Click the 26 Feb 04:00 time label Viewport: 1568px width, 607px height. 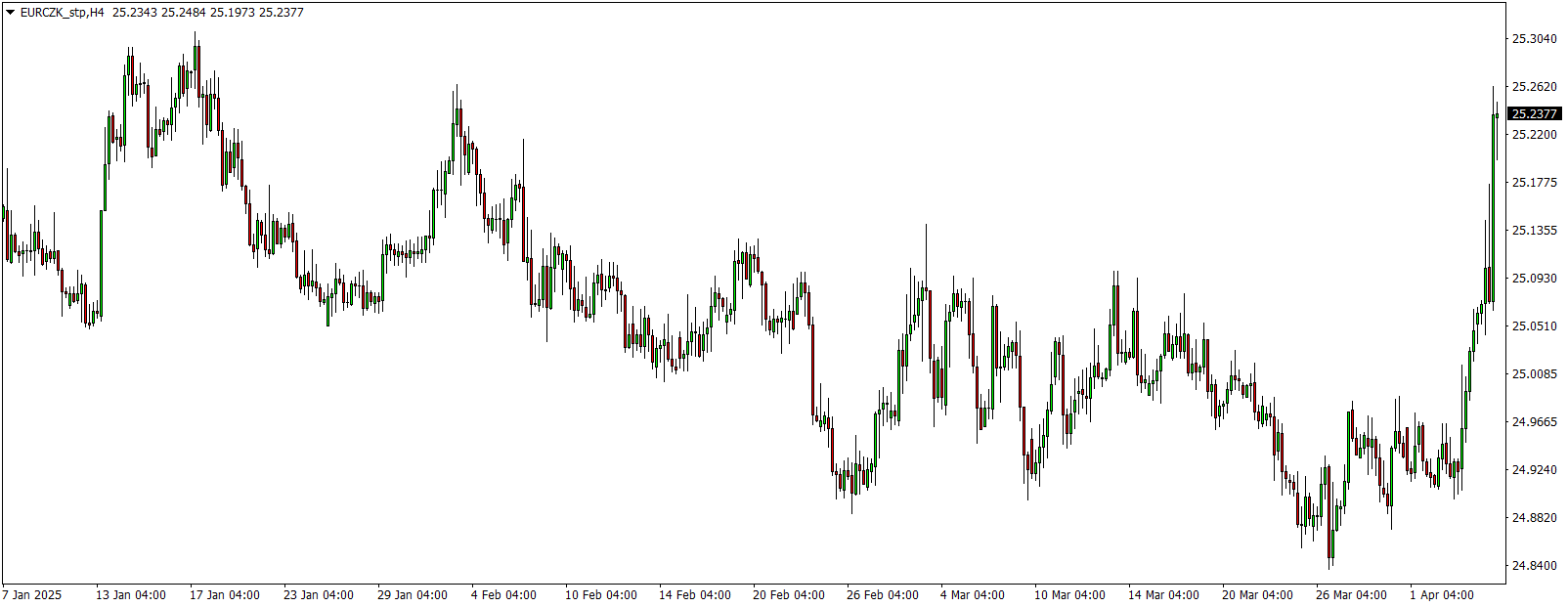coord(882,595)
